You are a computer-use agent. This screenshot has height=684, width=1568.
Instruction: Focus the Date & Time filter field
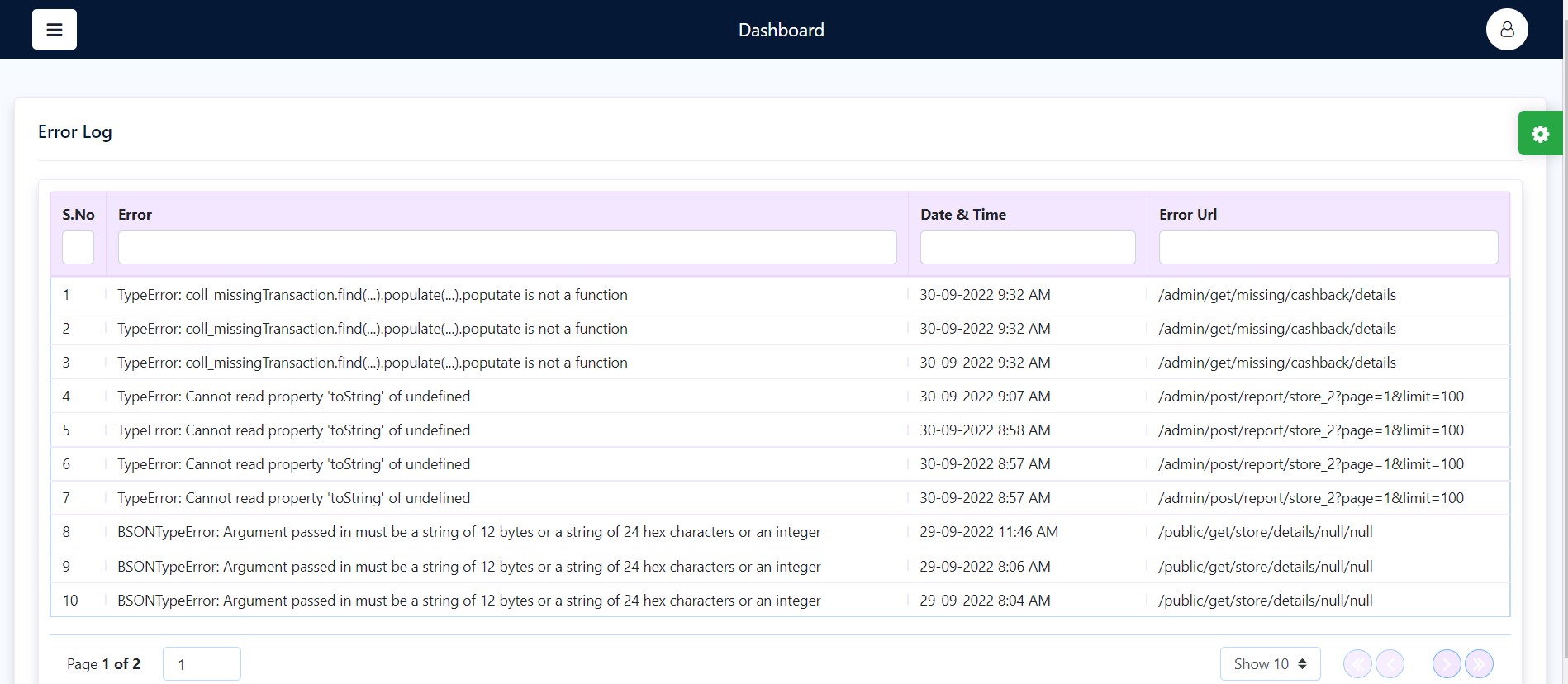[x=1028, y=248]
